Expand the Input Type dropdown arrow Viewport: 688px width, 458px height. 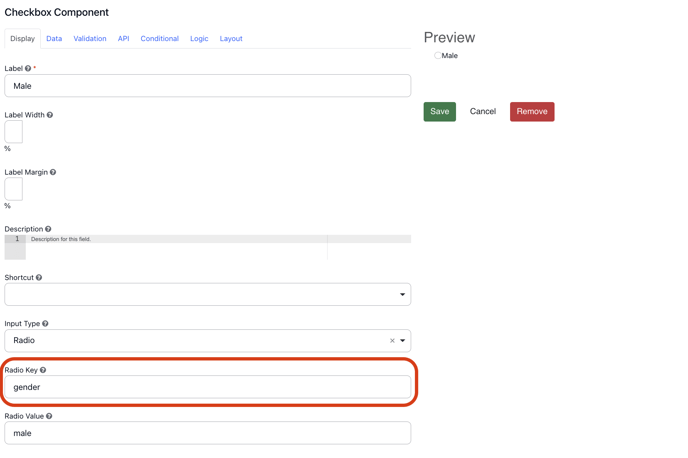coord(403,341)
